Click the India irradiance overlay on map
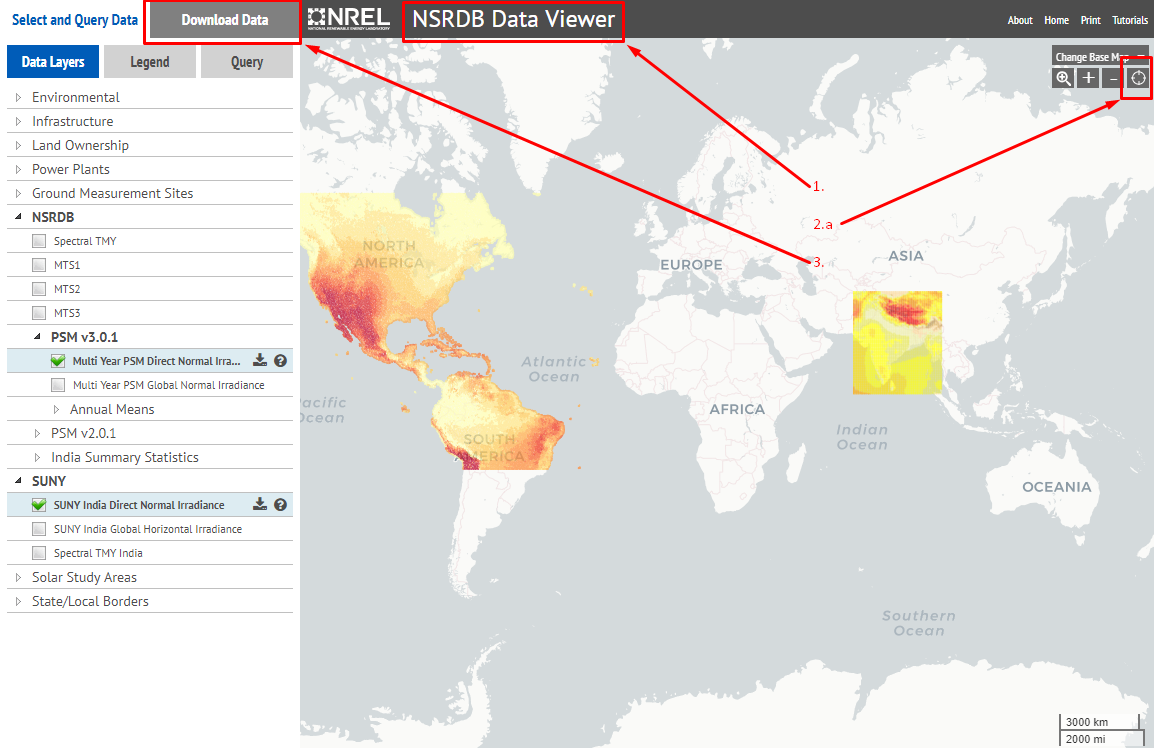 click(897, 342)
